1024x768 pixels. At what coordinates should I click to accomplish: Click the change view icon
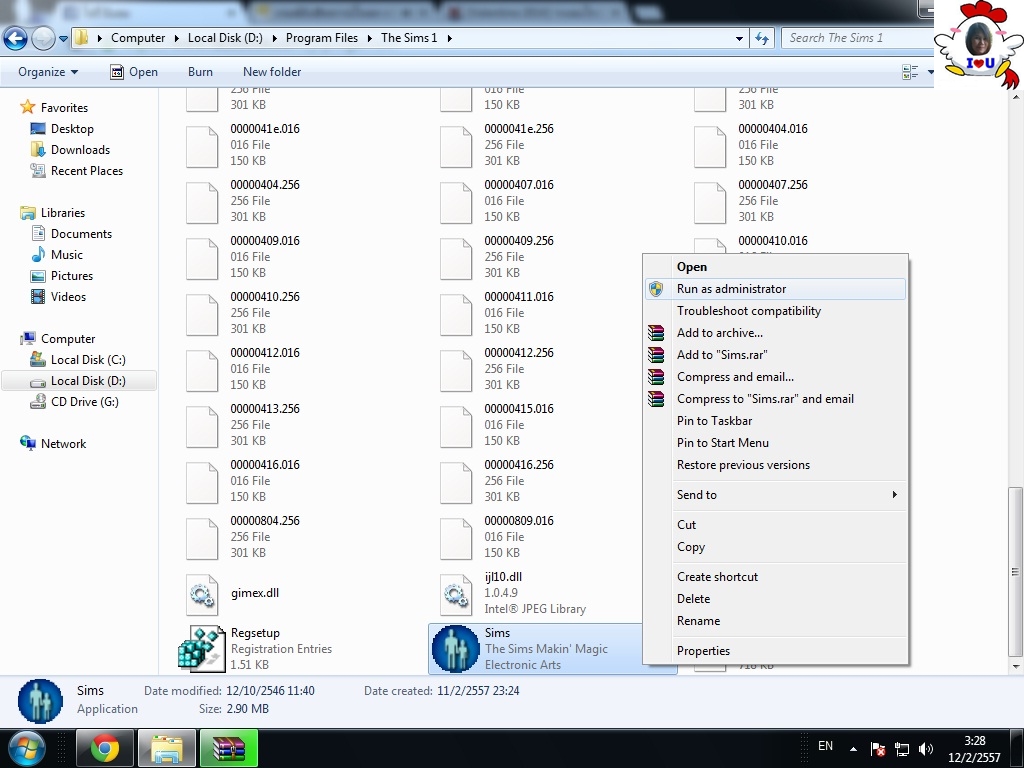pos(910,72)
